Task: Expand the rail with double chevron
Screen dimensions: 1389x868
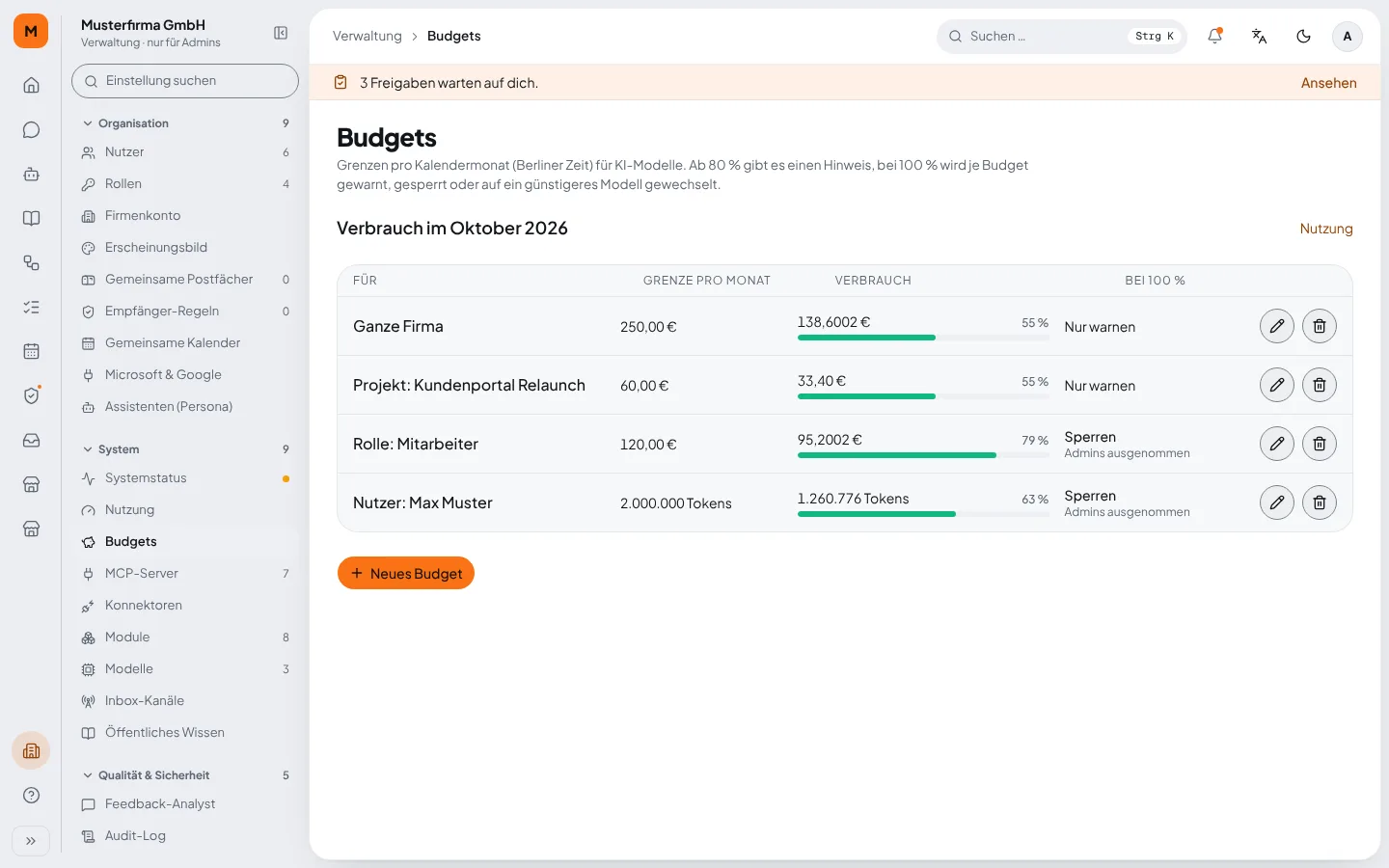Action: click(31, 841)
